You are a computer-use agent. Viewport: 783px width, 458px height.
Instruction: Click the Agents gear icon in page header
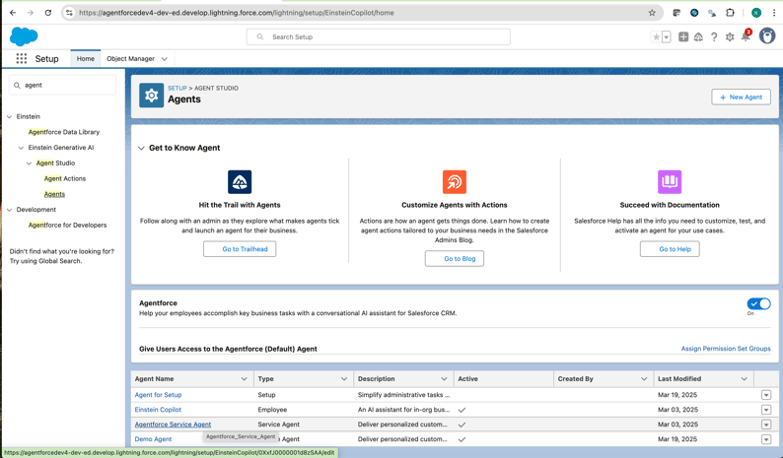point(151,95)
